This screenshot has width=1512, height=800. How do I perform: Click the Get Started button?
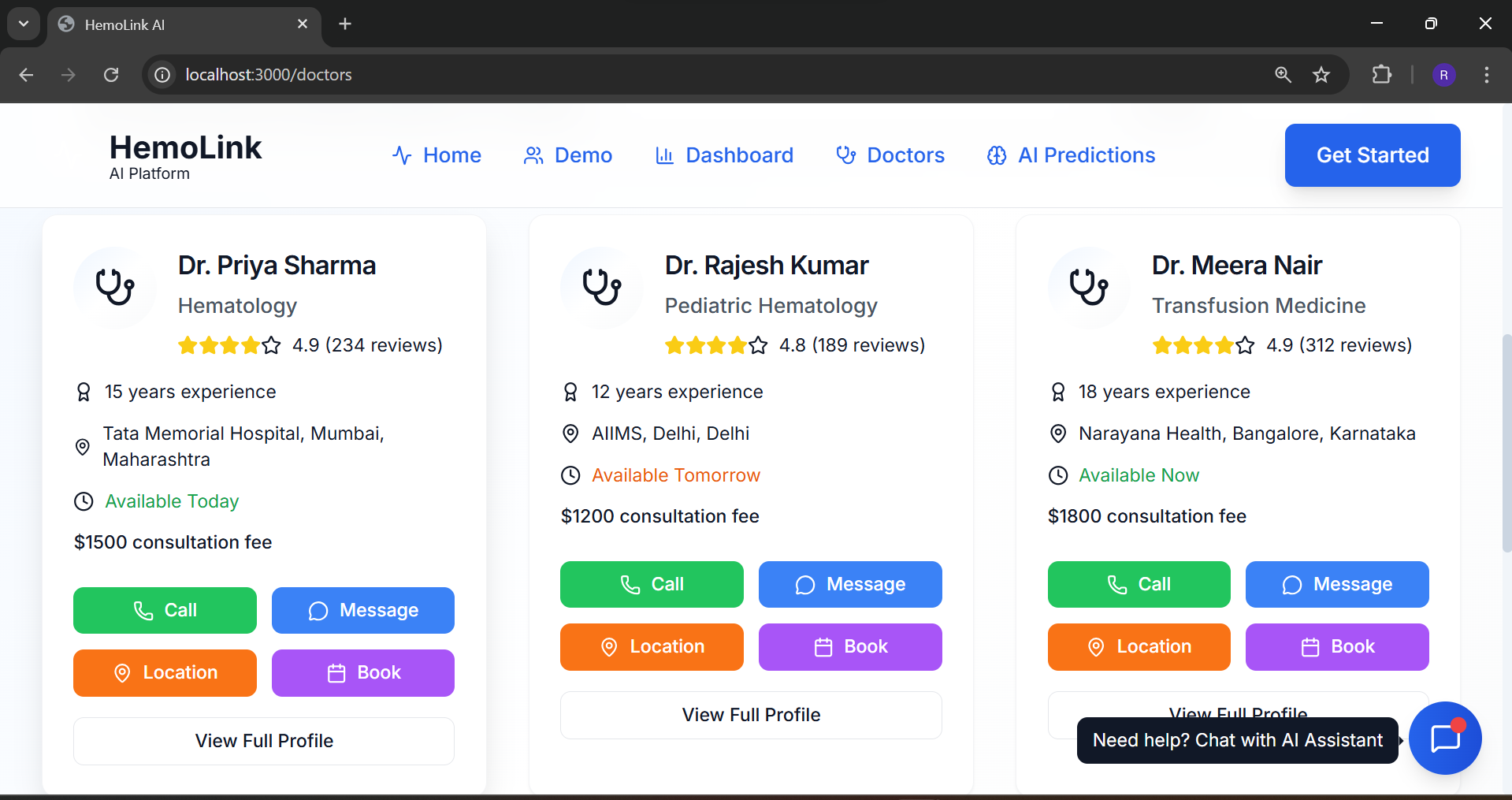tap(1373, 155)
